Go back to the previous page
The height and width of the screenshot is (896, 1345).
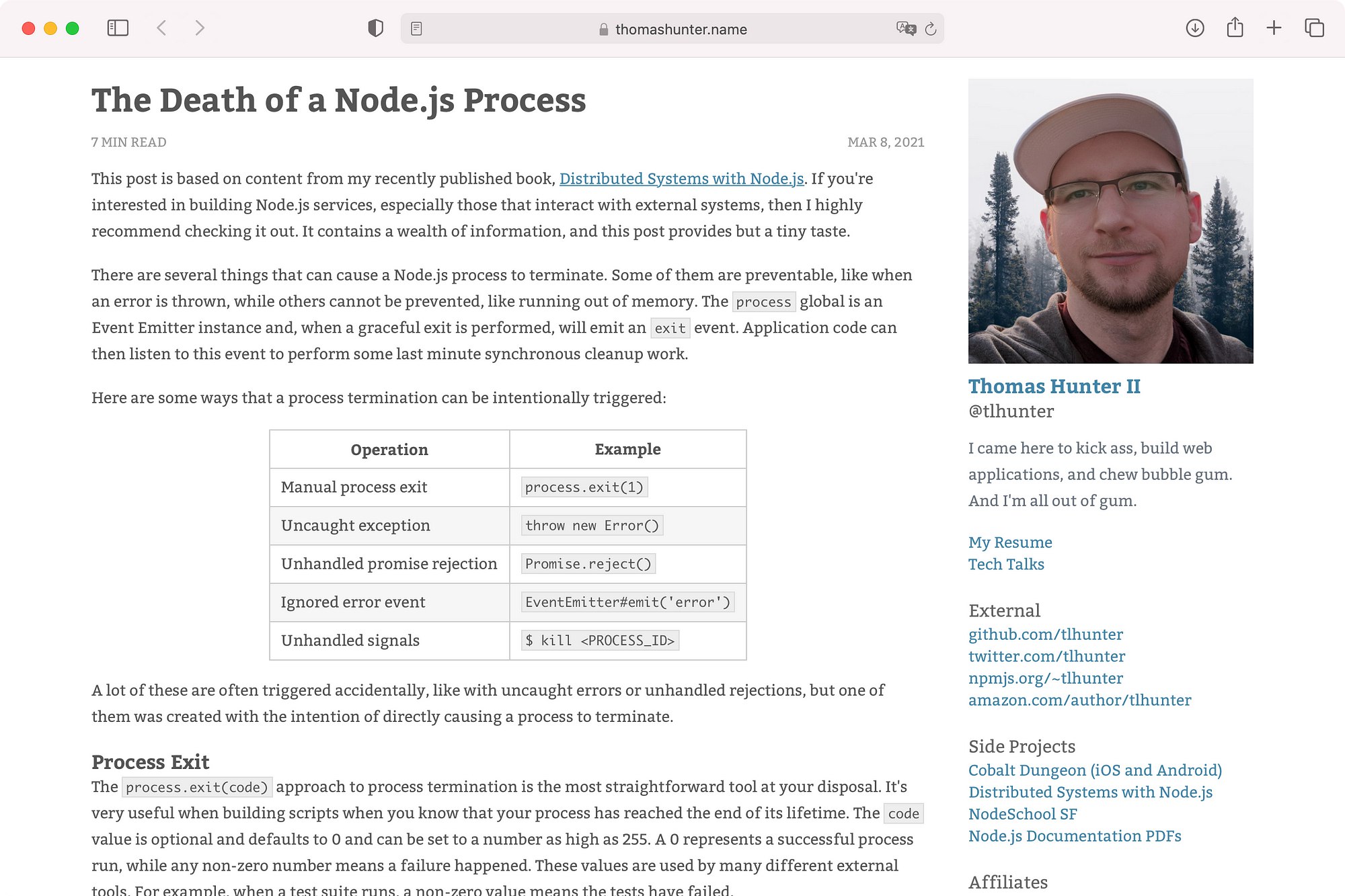pos(161,28)
